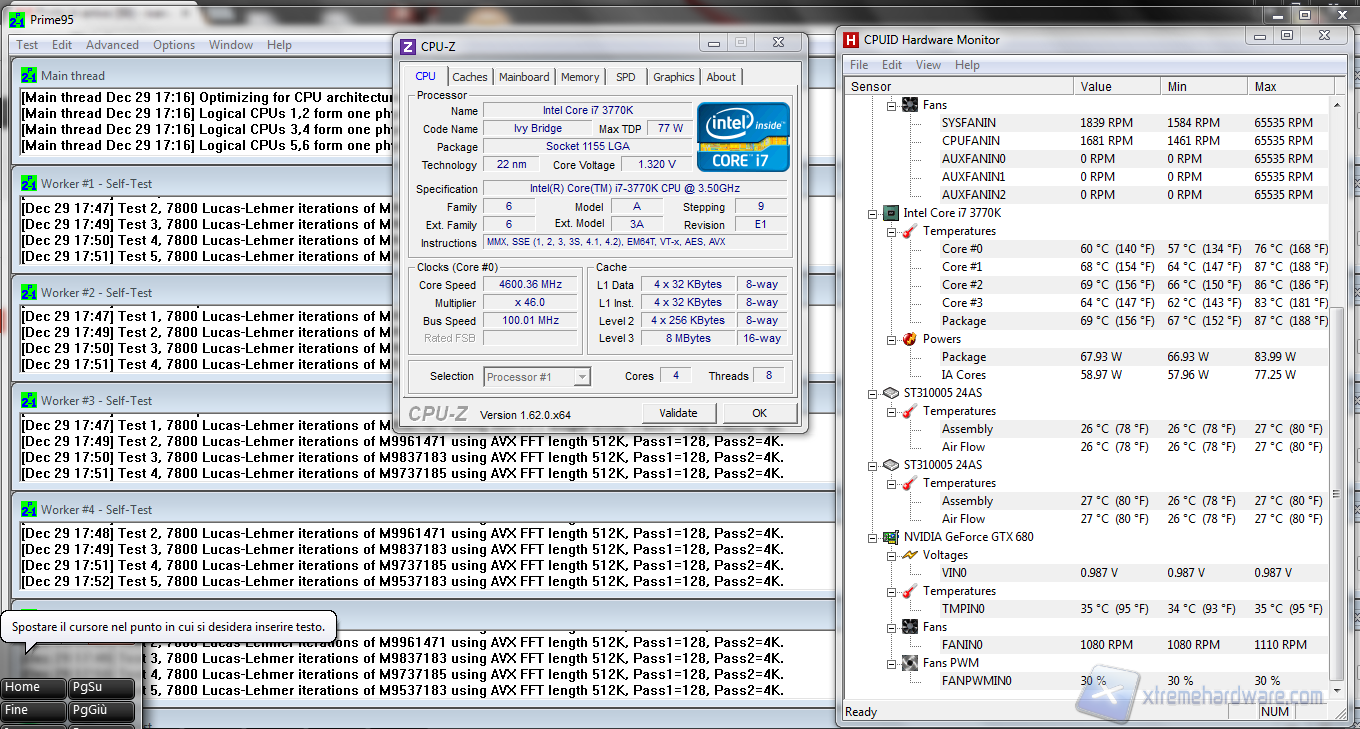Screen dimensions: 1360x729
Task: Click the Powers flame icon under the CPU
Action: pos(909,339)
